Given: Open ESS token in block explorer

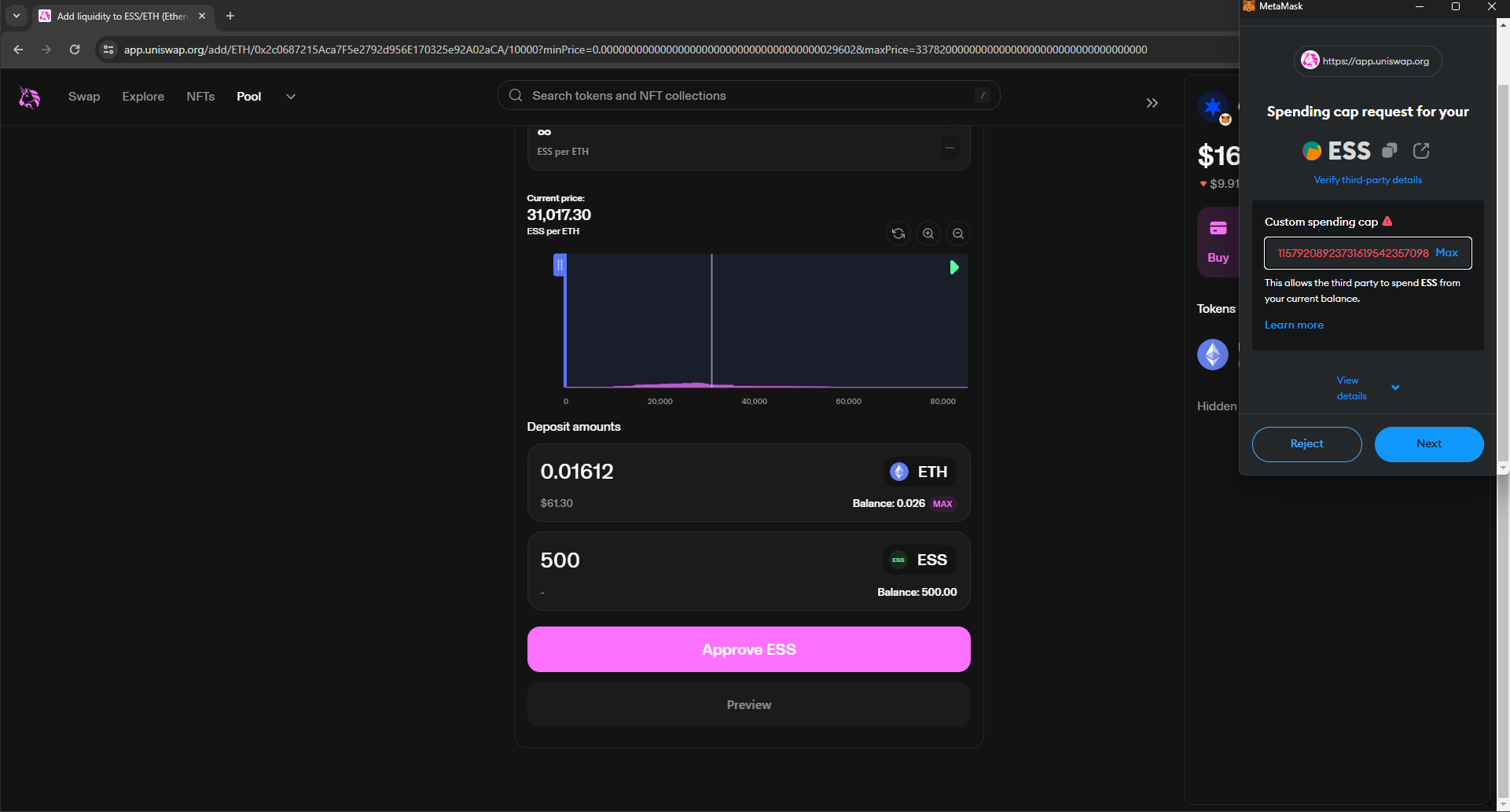Looking at the screenshot, I should click(1421, 150).
